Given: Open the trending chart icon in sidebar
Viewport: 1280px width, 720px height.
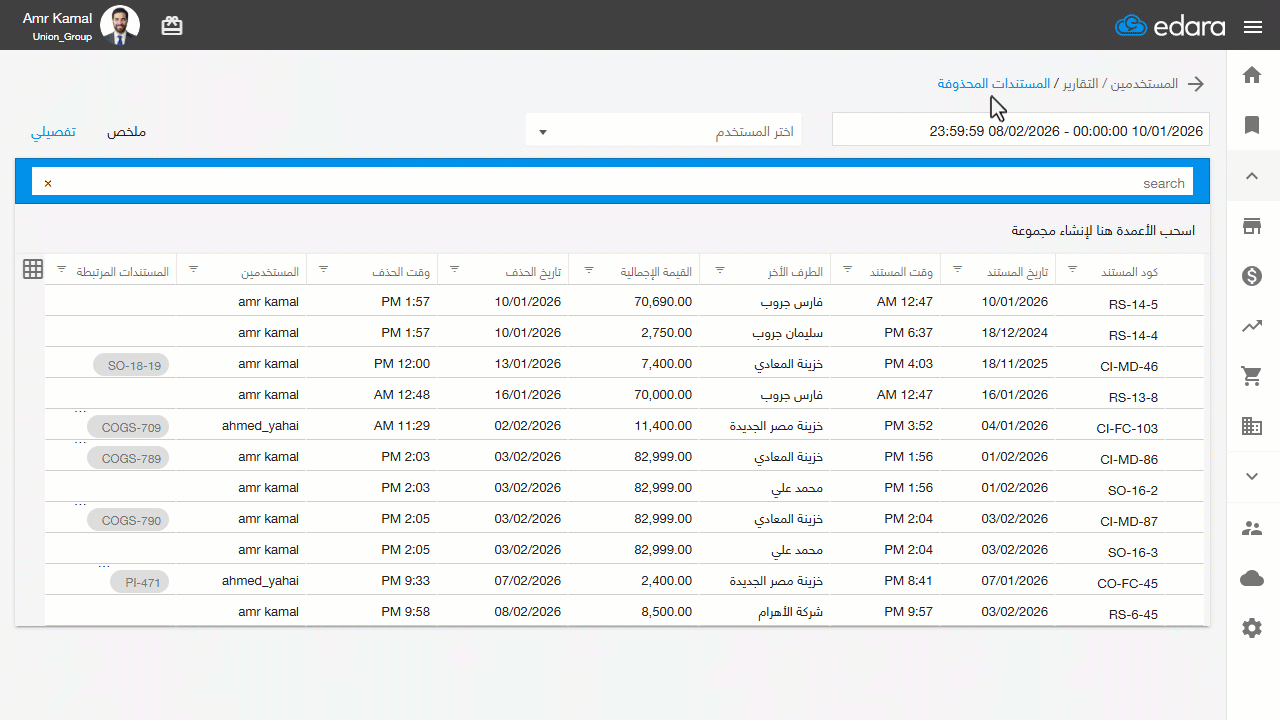Looking at the screenshot, I should coord(1252,326).
